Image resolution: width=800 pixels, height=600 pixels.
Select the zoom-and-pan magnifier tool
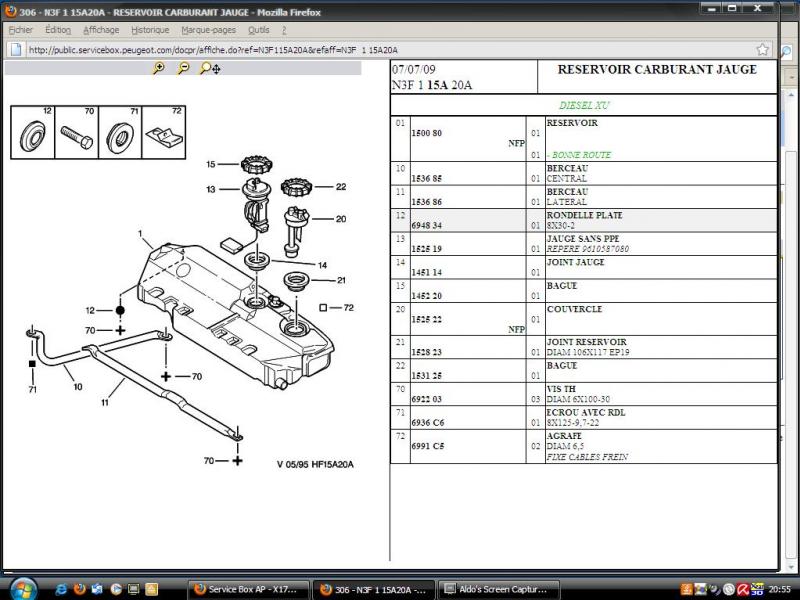209,68
